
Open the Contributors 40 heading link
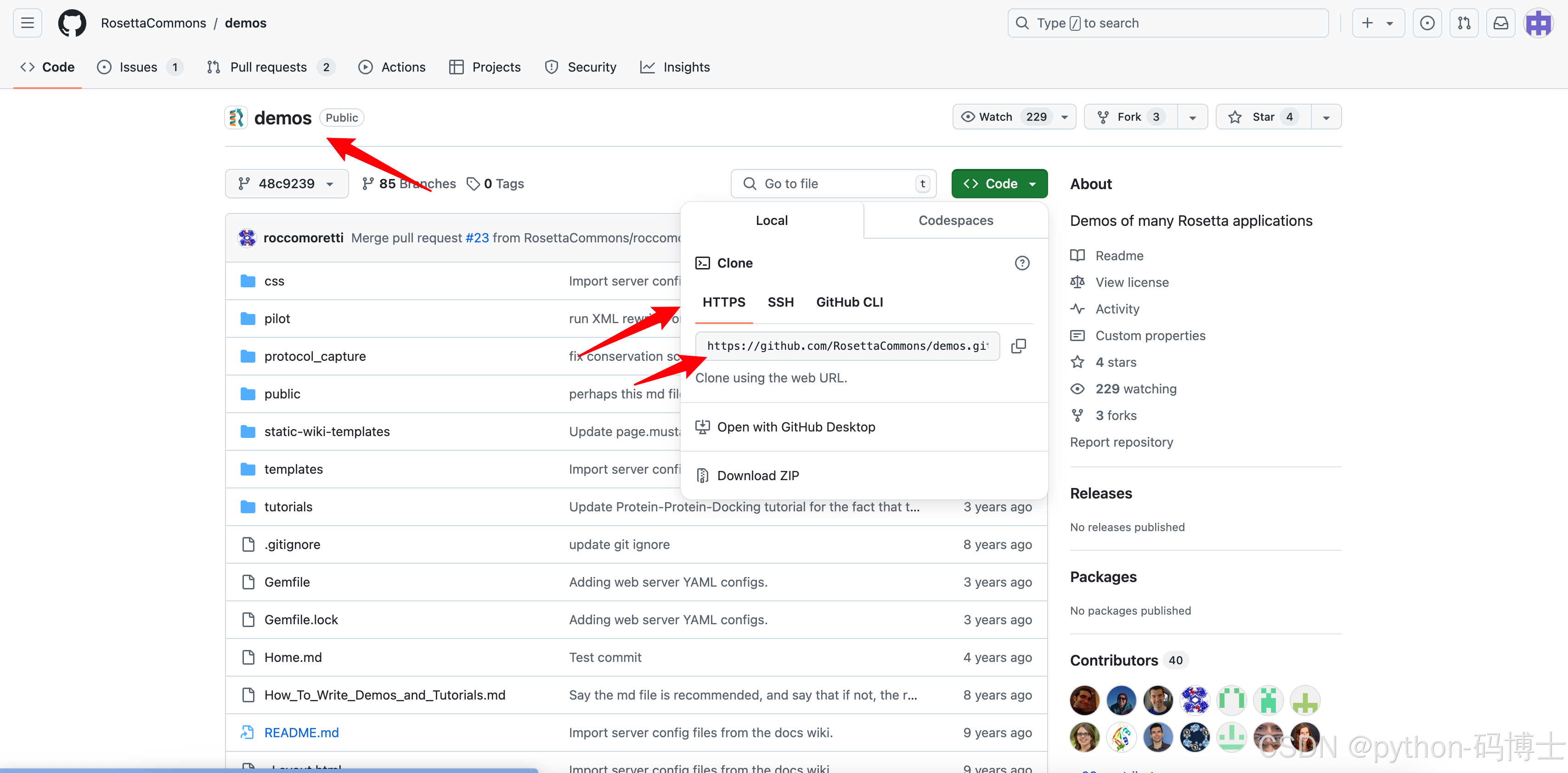coord(1128,660)
